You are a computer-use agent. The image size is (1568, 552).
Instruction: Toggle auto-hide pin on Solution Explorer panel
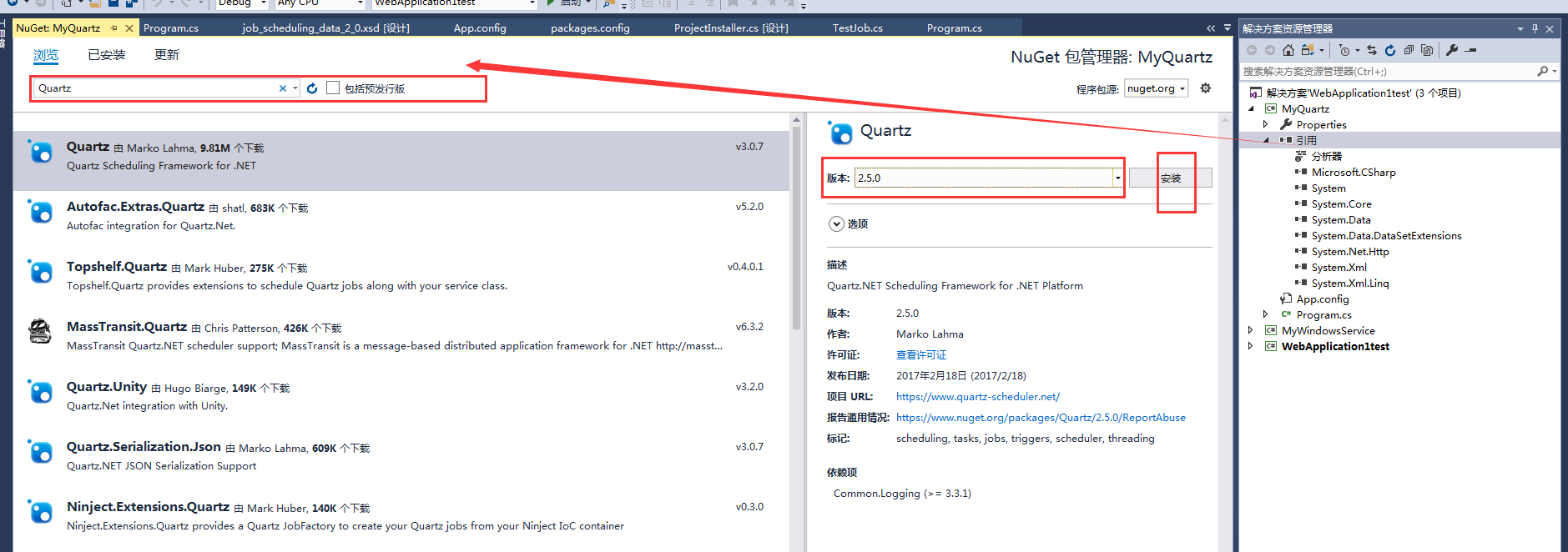coord(1535,28)
